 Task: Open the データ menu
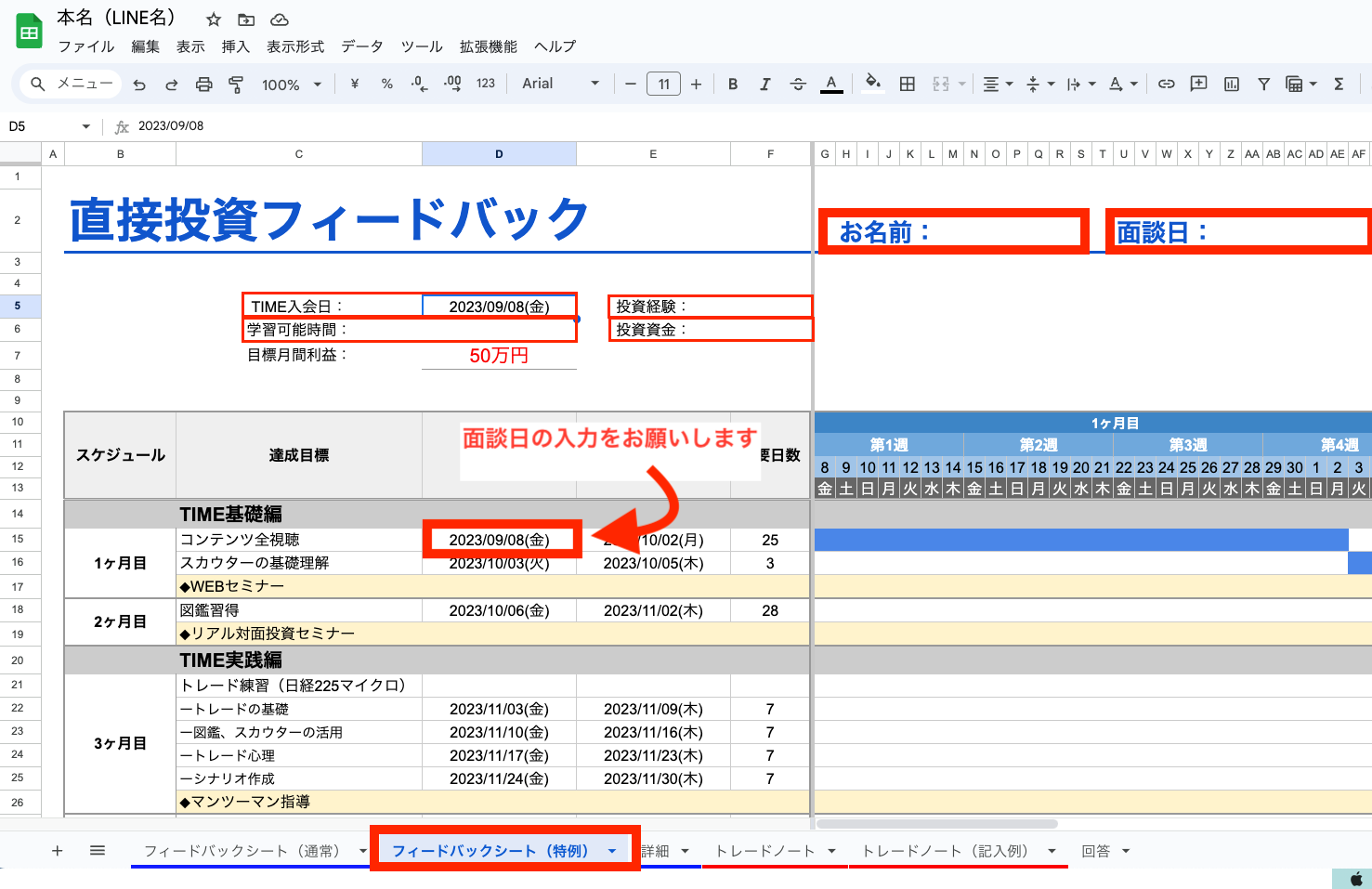(x=361, y=46)
